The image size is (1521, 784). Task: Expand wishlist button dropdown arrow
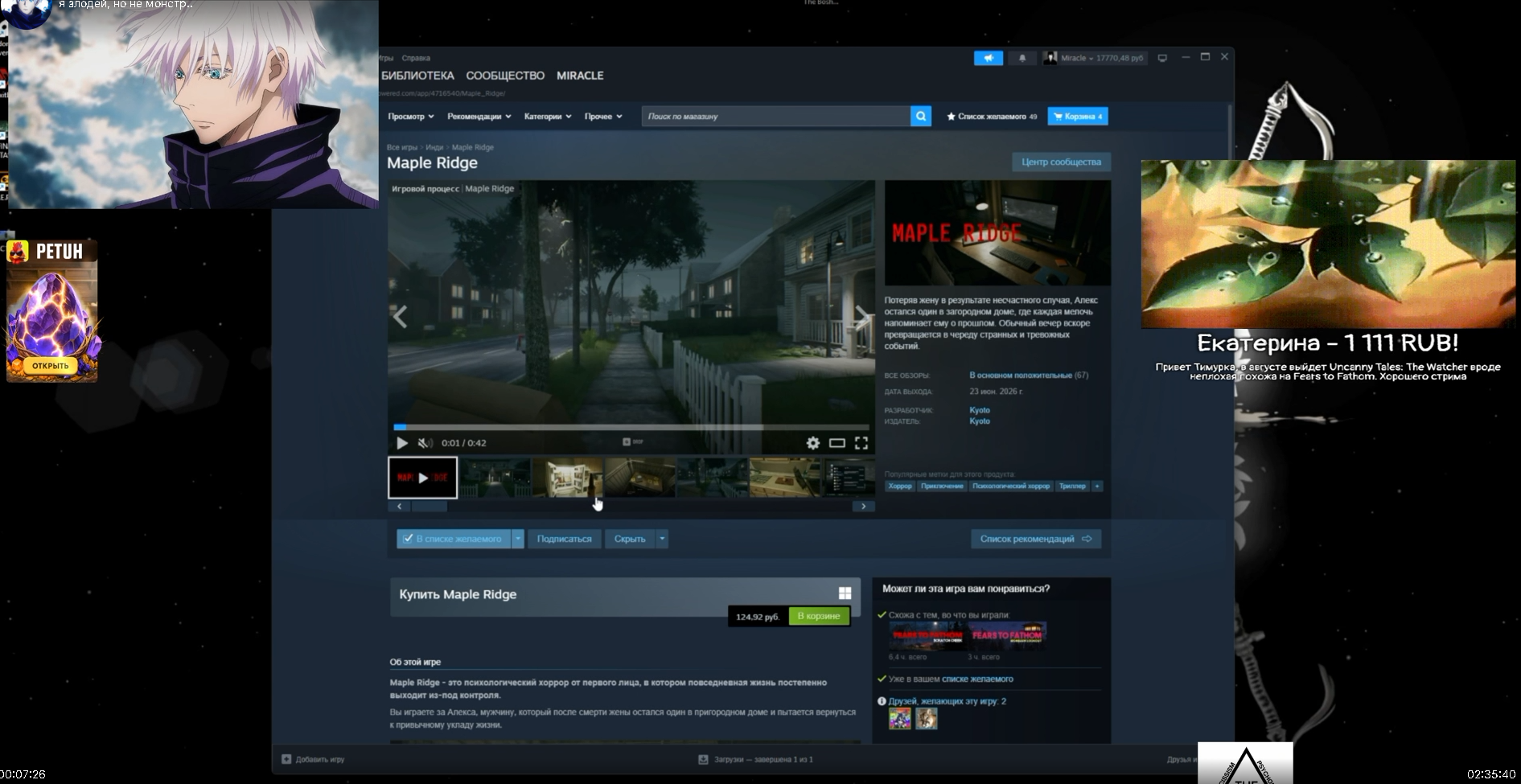[x=518, y=539]
